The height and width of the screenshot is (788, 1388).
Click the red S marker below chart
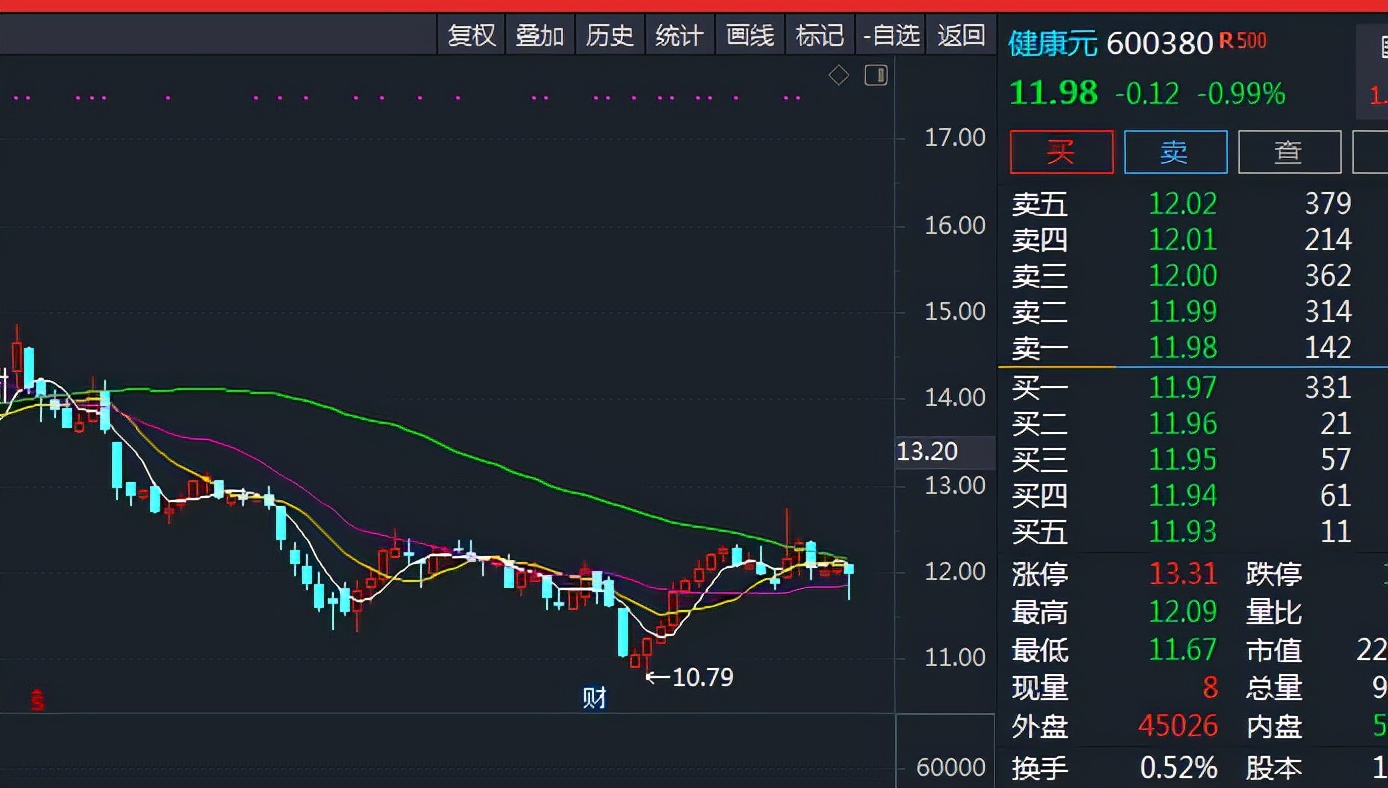pyautogui.click(x=37, y=700)
